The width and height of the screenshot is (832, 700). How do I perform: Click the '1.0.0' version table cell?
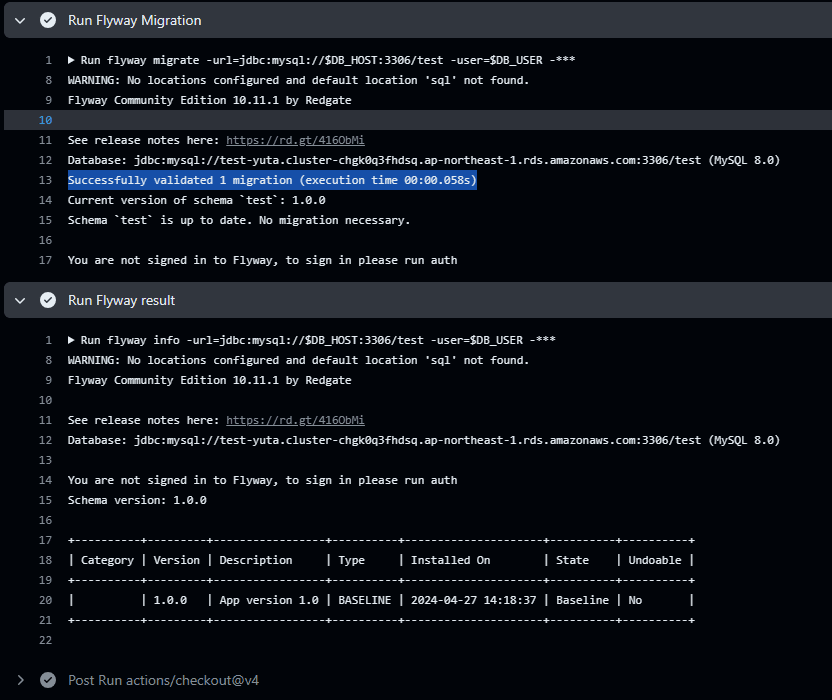pyautogui.click(x=170, y=600)
